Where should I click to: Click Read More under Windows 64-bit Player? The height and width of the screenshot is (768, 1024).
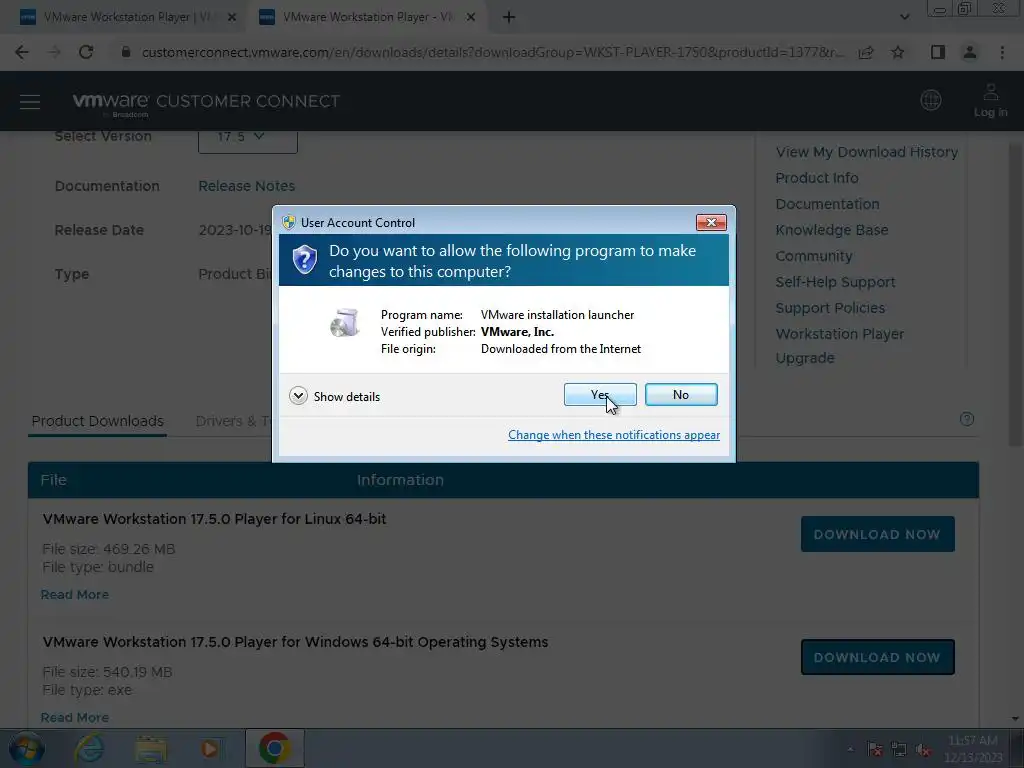click(74, 718)
